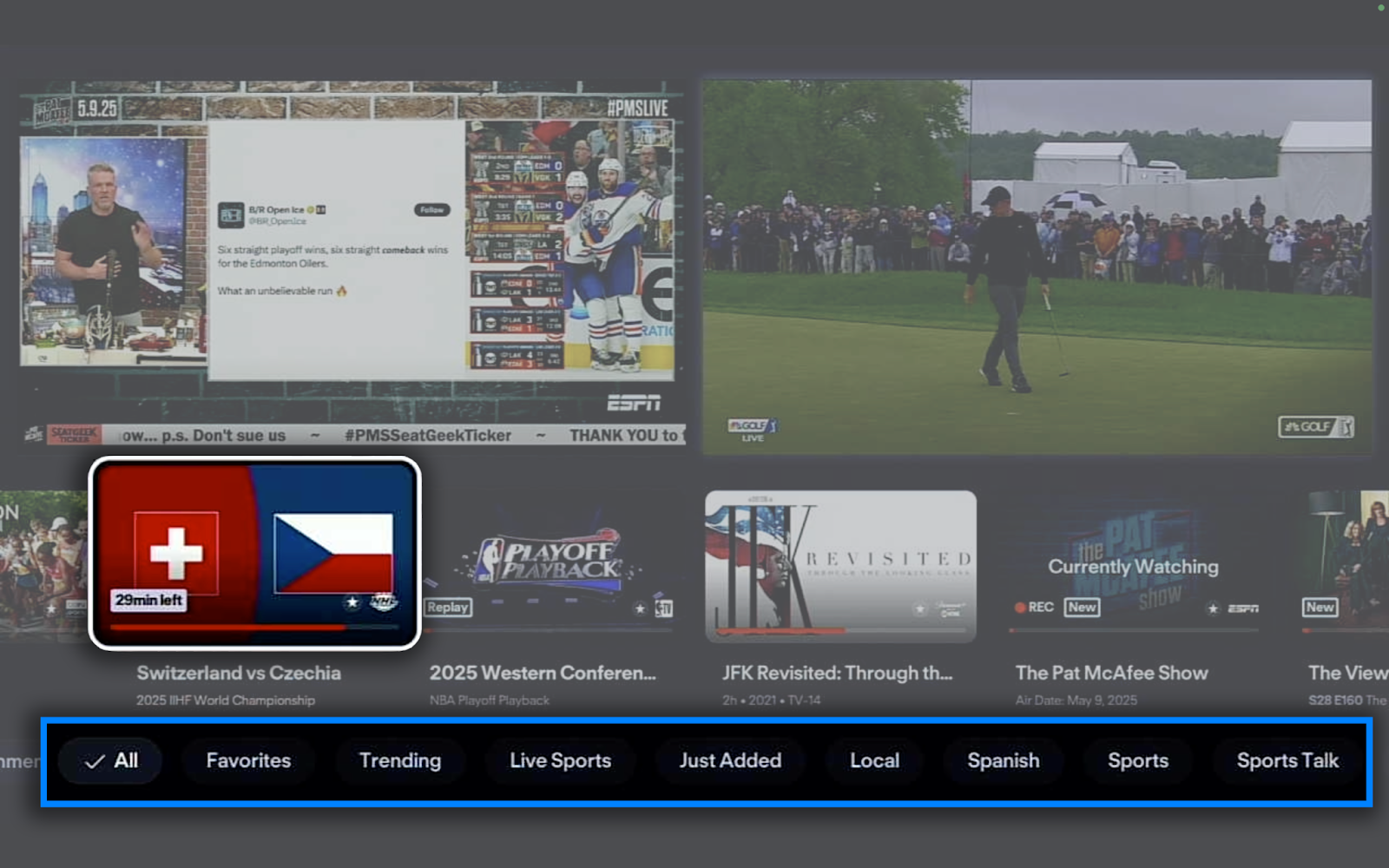Screen dimensions: 1389x868
Task: Click the ESPN logo on The Pat McAfee Show card
Action: tap(1243, 608)
